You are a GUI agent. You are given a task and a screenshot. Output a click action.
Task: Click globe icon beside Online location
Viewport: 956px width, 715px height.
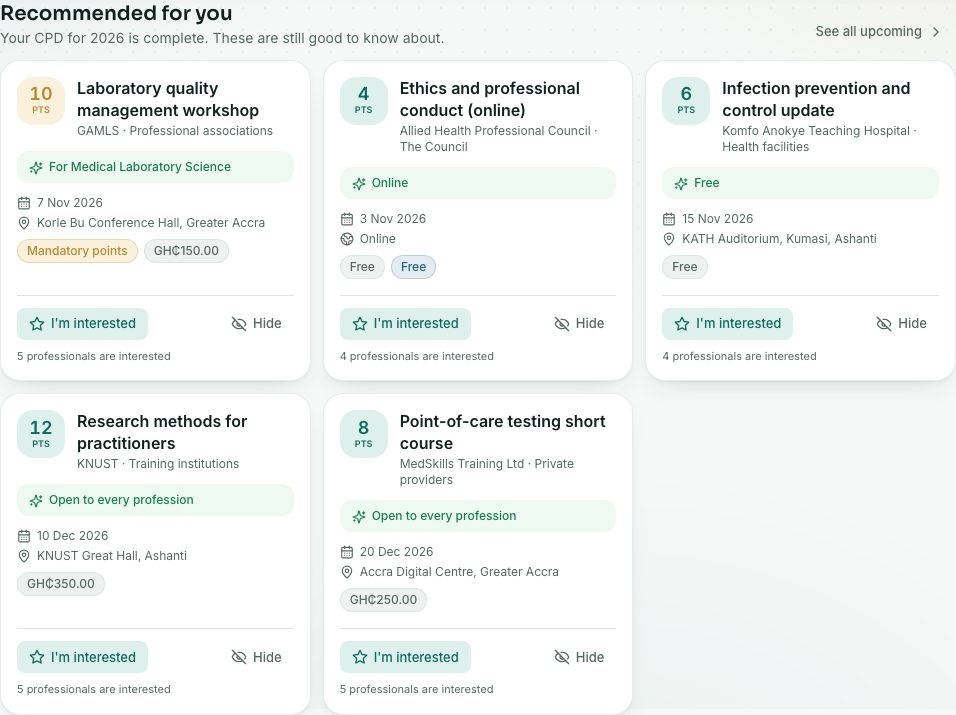tap(347, 239)
